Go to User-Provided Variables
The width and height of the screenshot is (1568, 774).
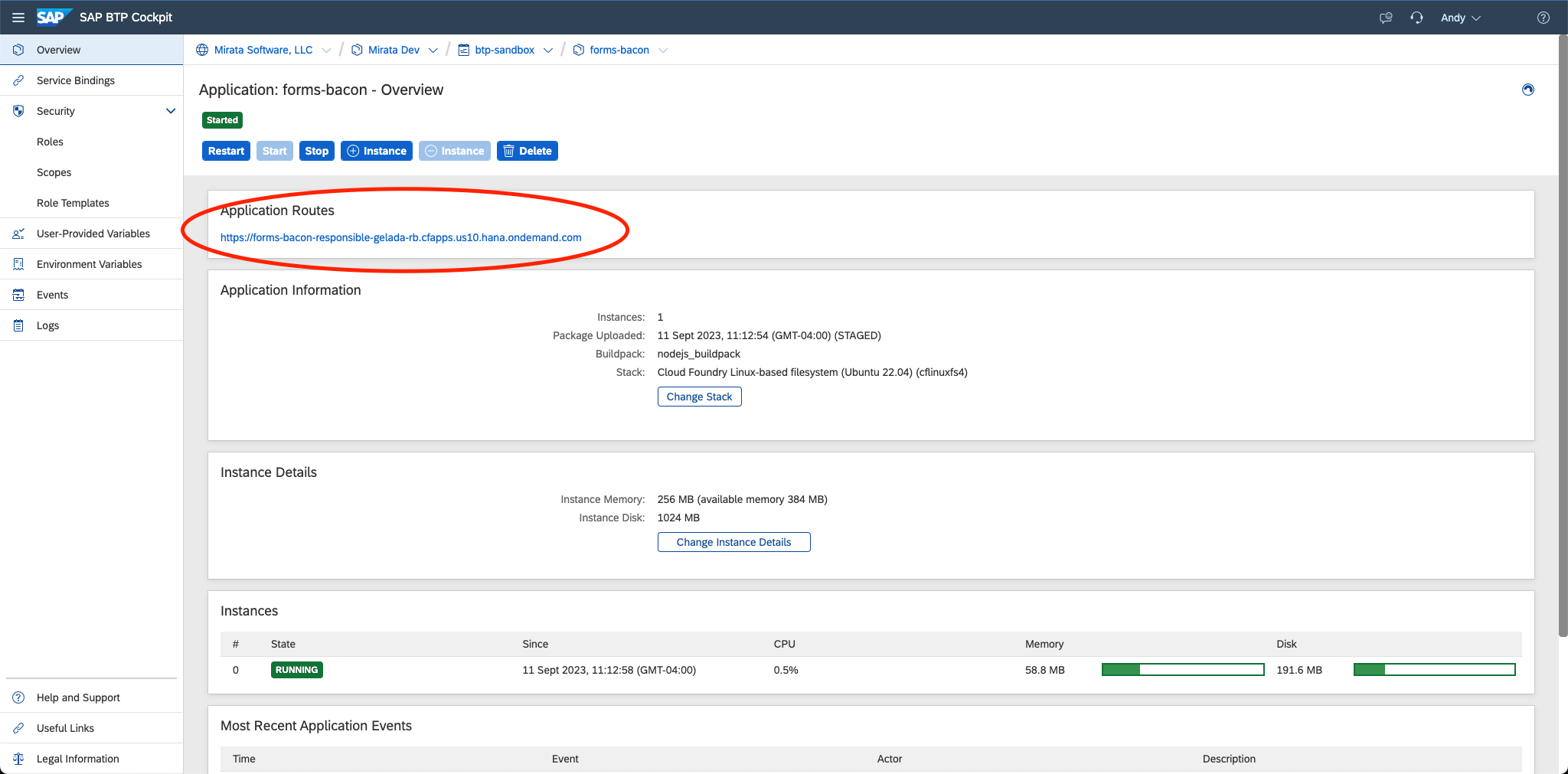(x=92, y=234)
